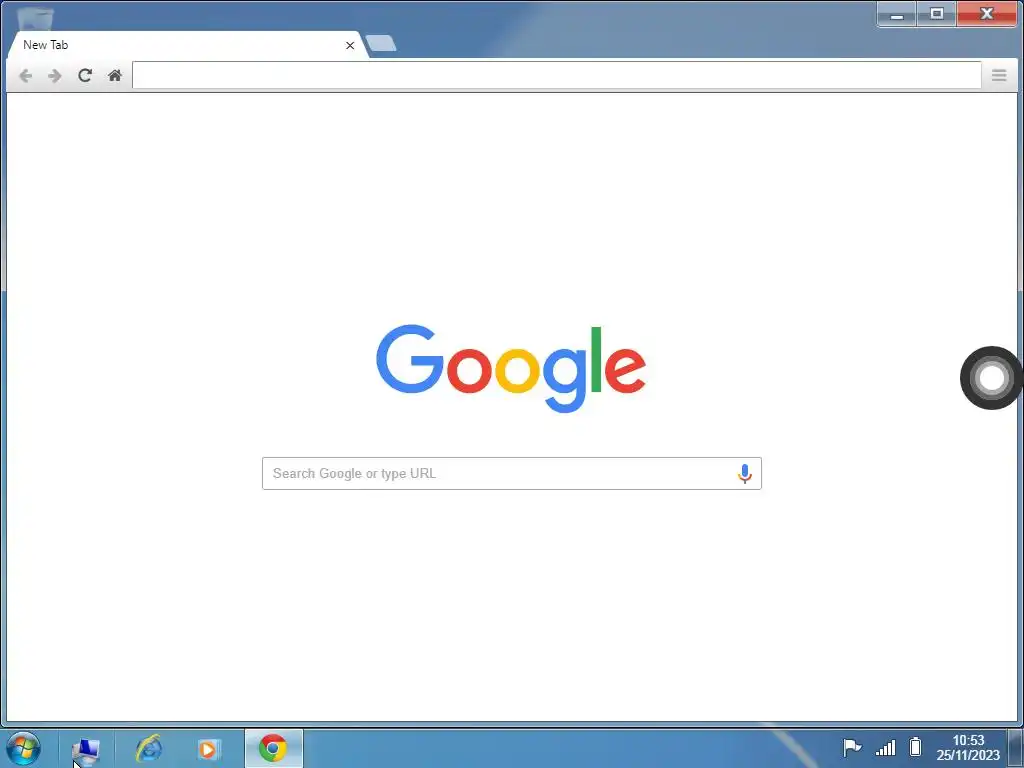Minimize the Chrome window
The height and width of the screenshot is (768, 1024).
pos(897,14)
